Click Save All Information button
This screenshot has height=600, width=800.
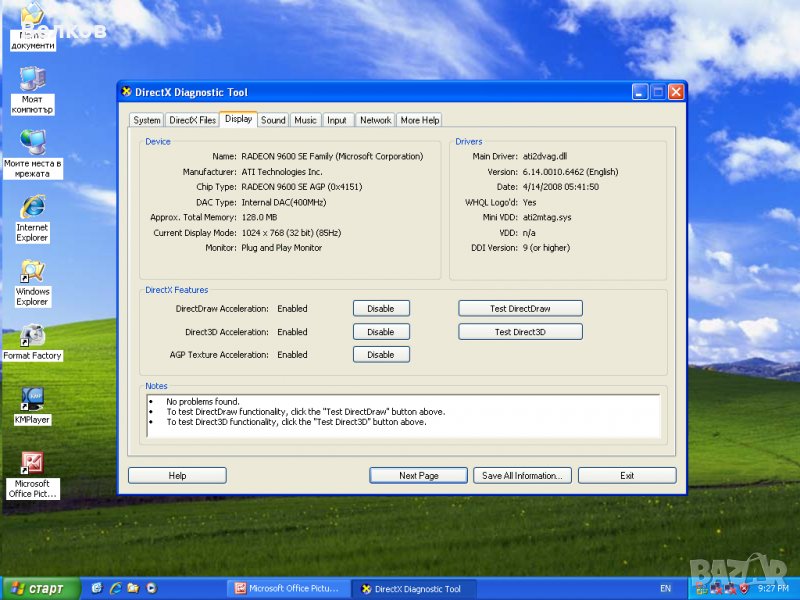pos(522,476)
